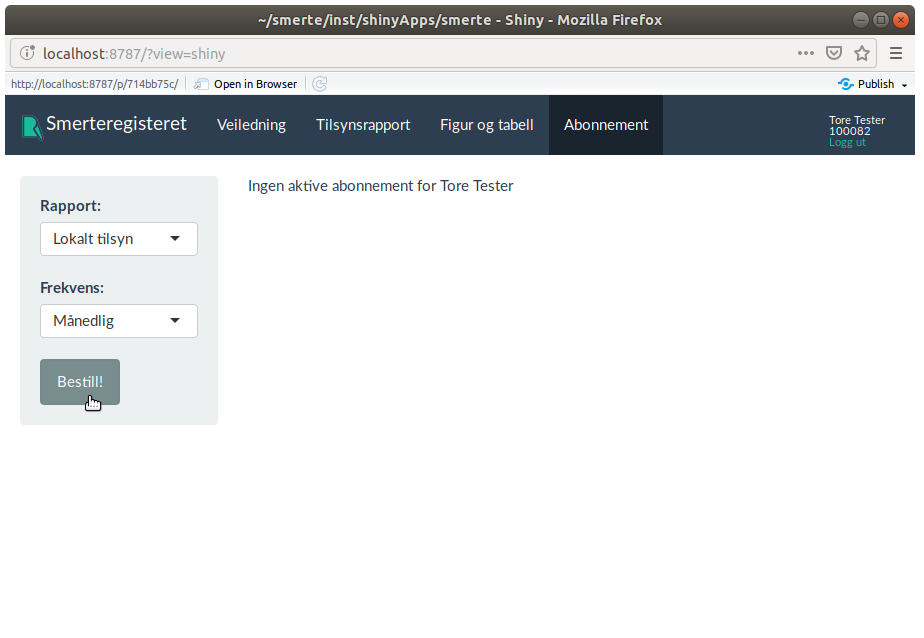Expand the Publish dropdown arrow
Screen dimensions: 924x638
tap(905, 85)
